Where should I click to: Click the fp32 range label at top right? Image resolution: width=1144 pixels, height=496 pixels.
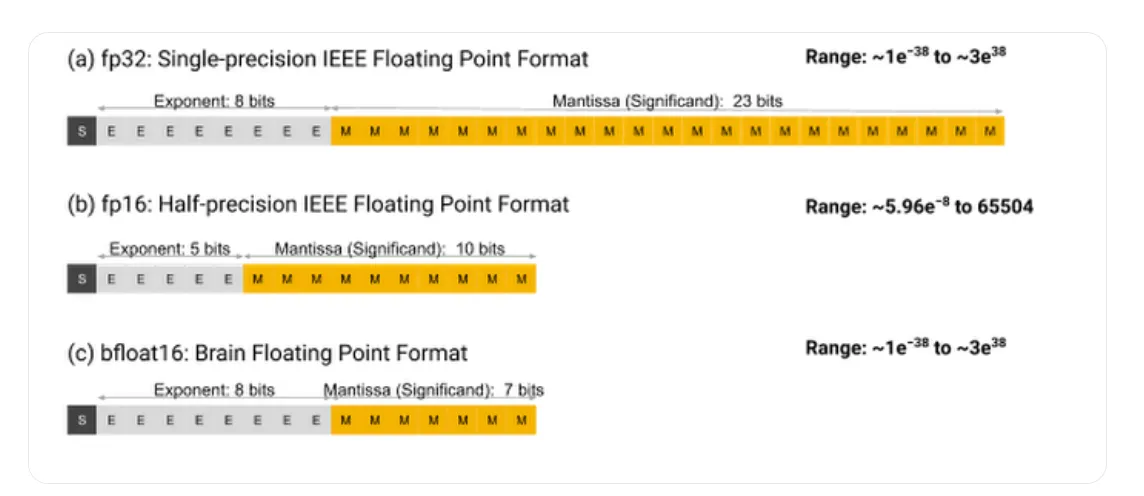[x=905, y=56]
